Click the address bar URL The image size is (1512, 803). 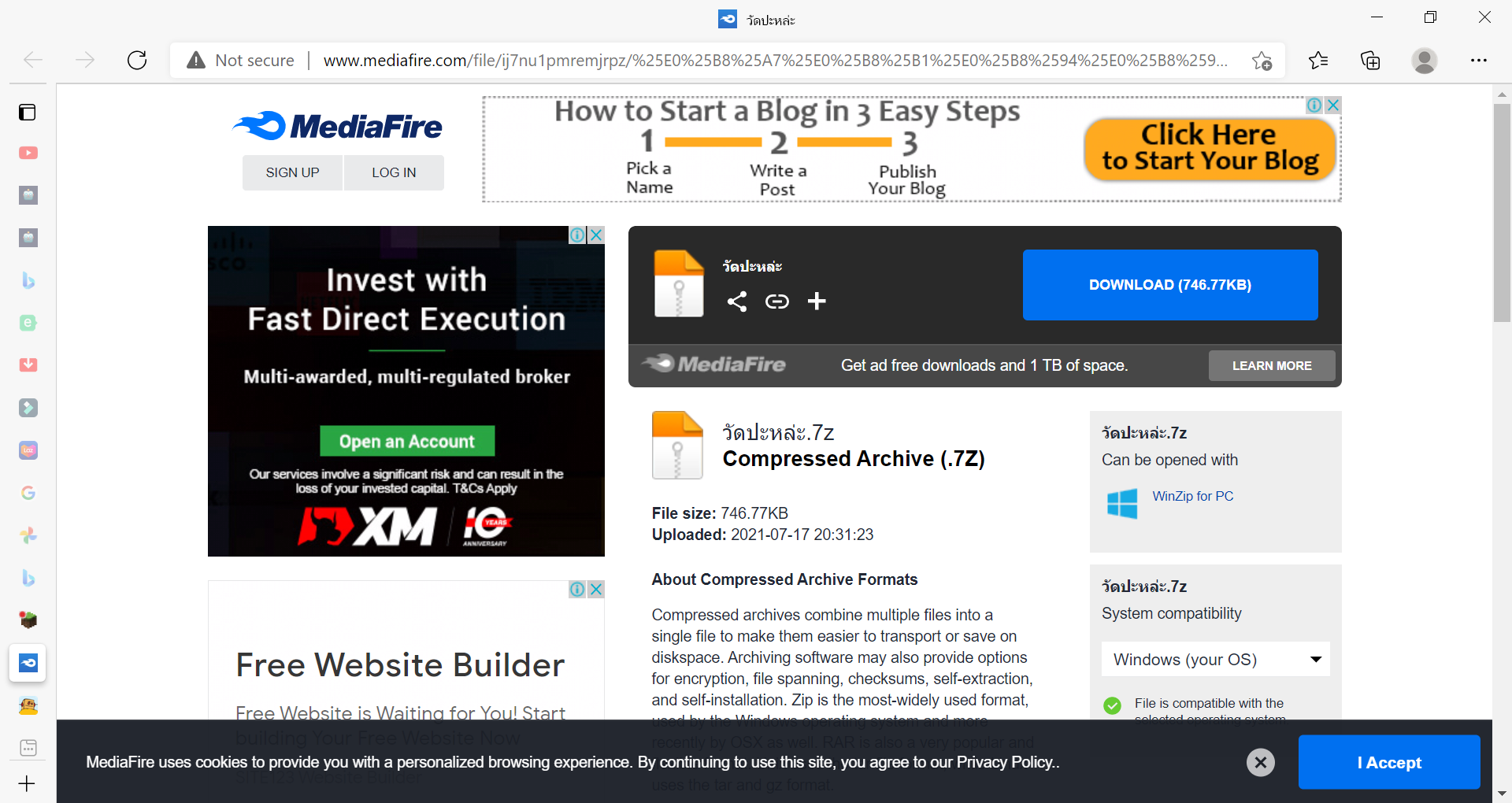coord(775,61)
